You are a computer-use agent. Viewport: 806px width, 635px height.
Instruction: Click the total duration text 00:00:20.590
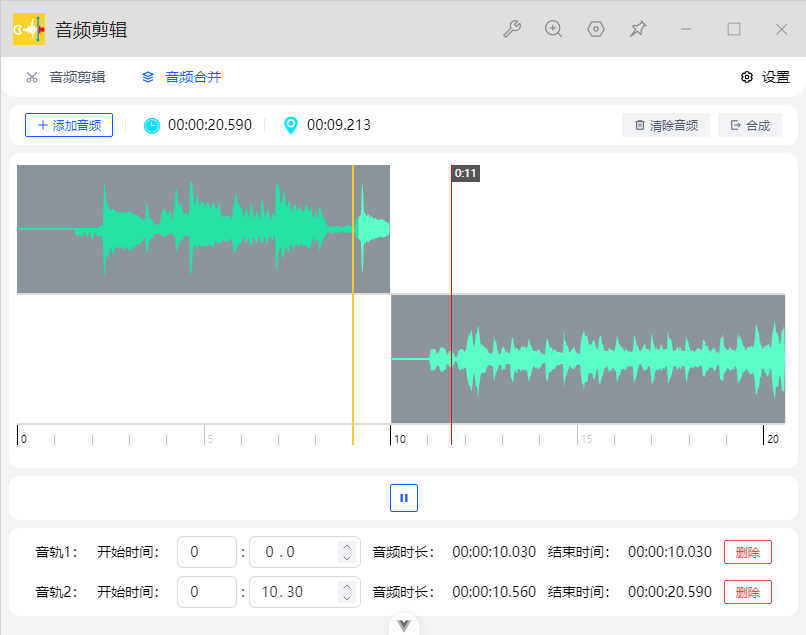[x=210, y=125]
